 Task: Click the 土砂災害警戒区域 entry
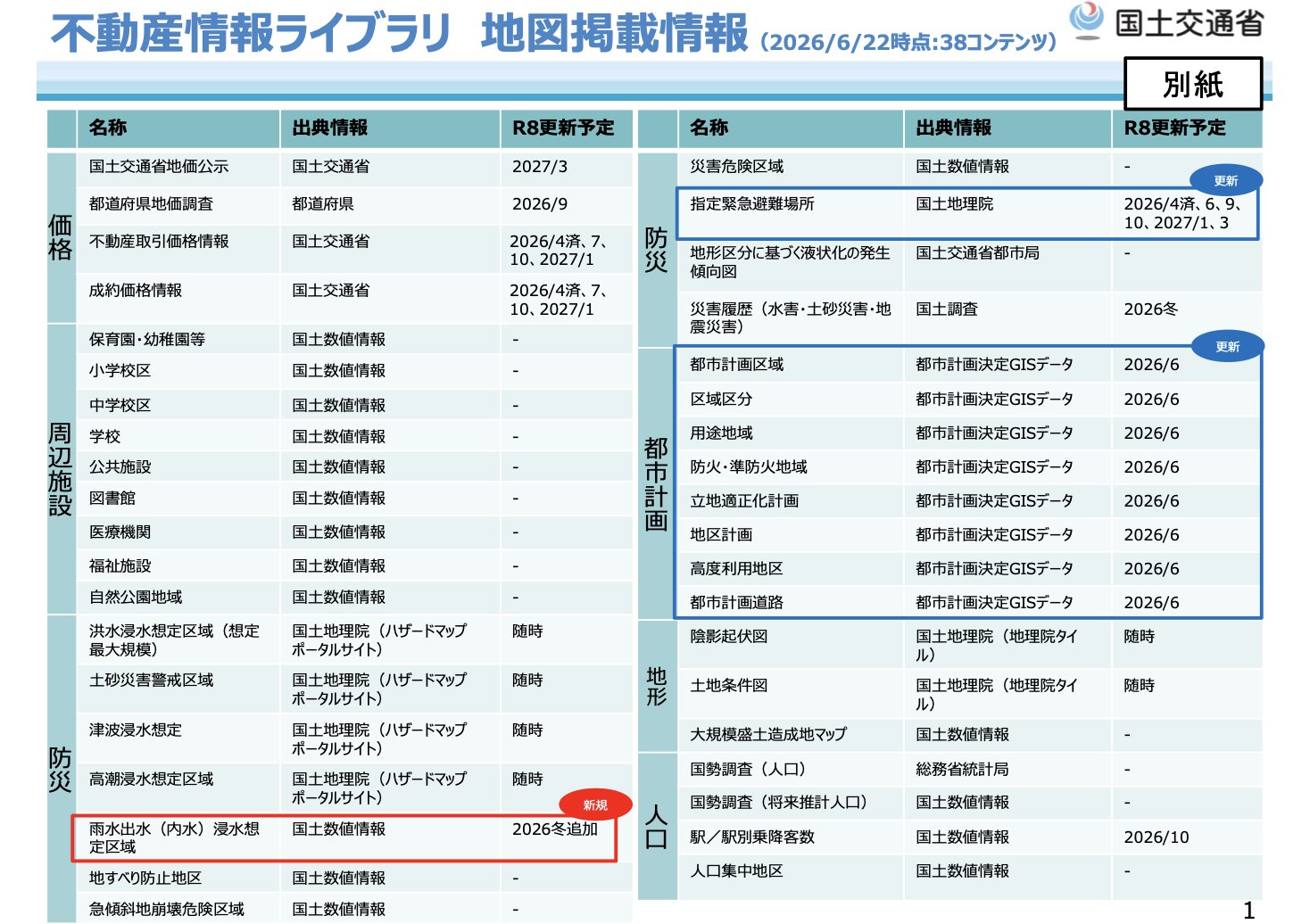tap(151, 681)
